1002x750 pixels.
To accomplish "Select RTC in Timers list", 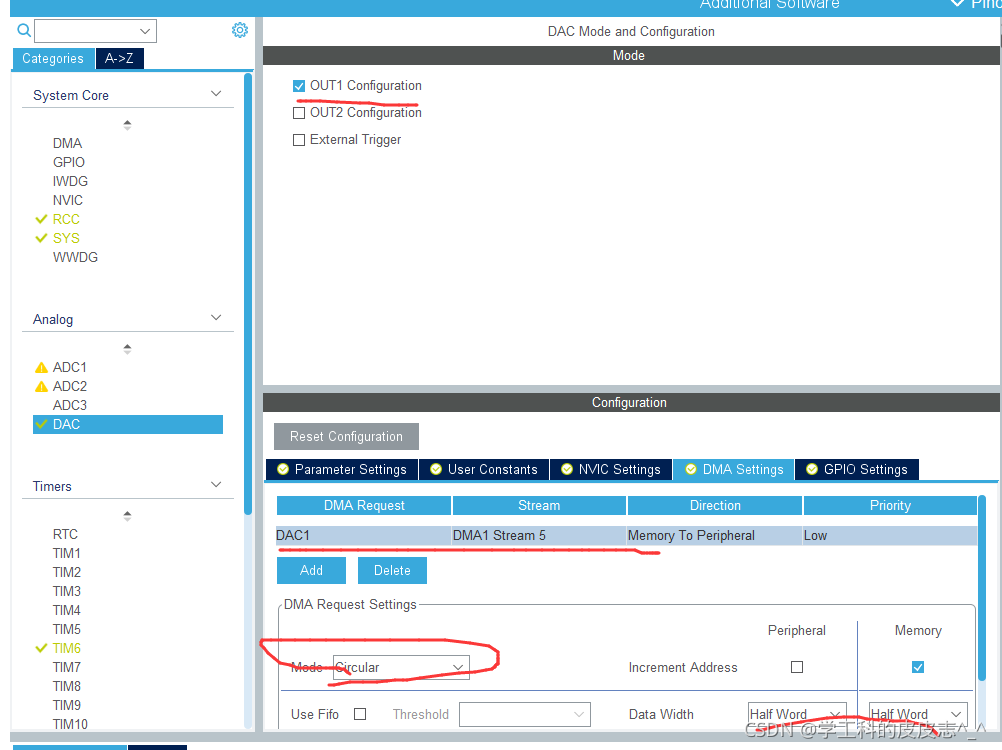I will [x=65, y=534].
